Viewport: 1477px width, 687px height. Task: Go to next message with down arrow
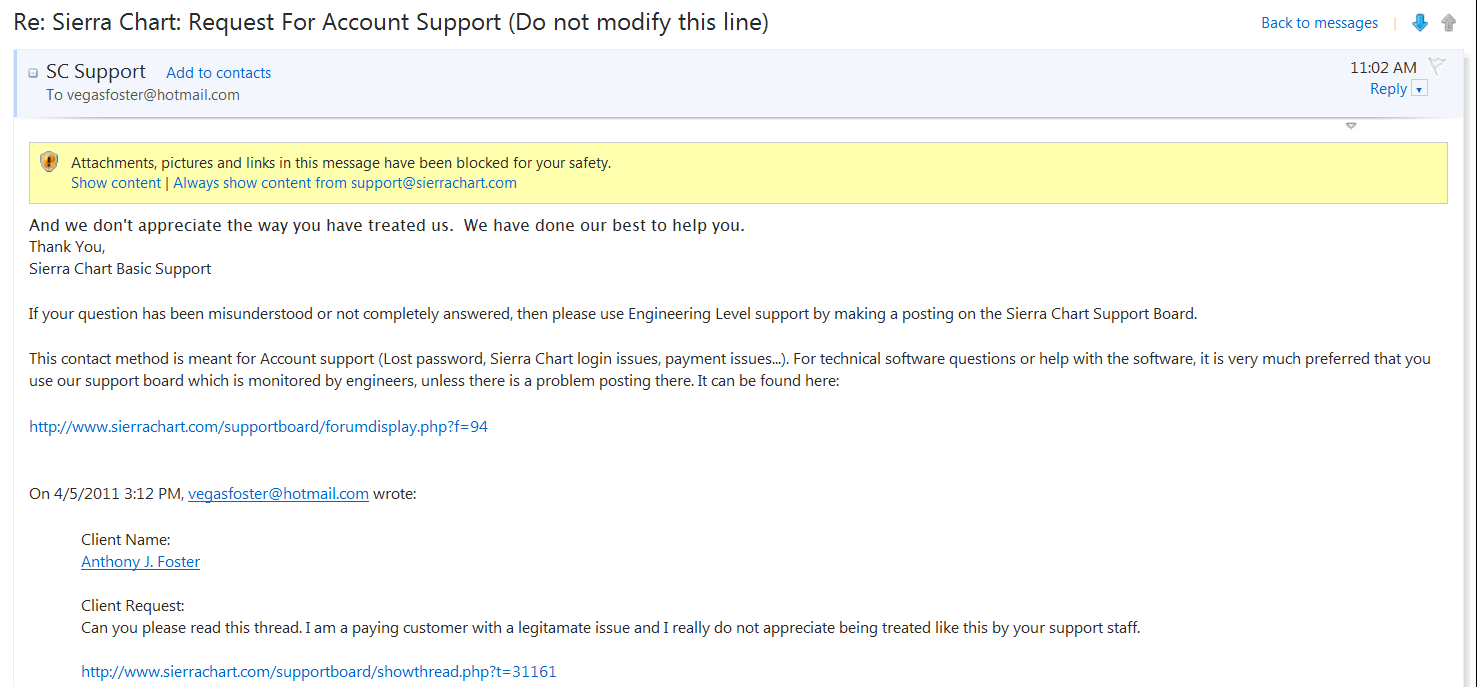coord(1420,23)
